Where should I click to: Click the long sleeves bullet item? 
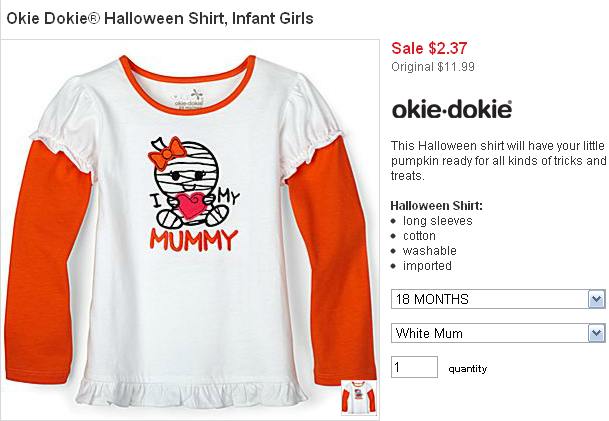click(438, 221)
